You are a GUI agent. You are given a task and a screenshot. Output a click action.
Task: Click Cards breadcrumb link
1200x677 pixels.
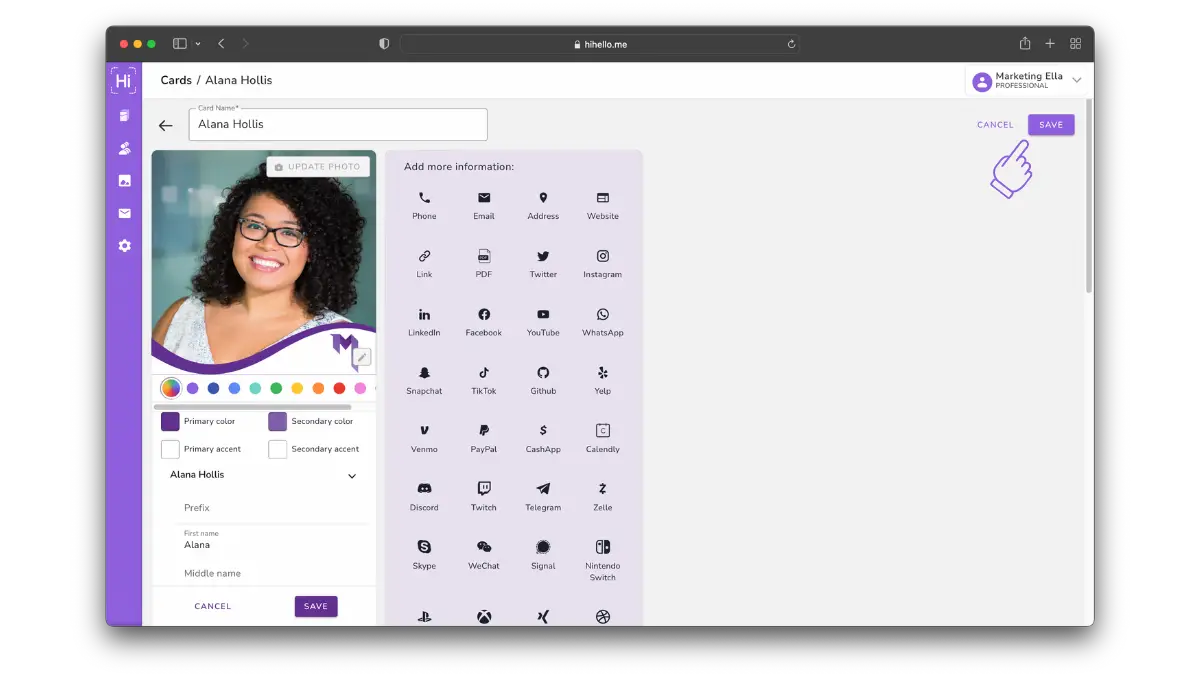point(176,80)
